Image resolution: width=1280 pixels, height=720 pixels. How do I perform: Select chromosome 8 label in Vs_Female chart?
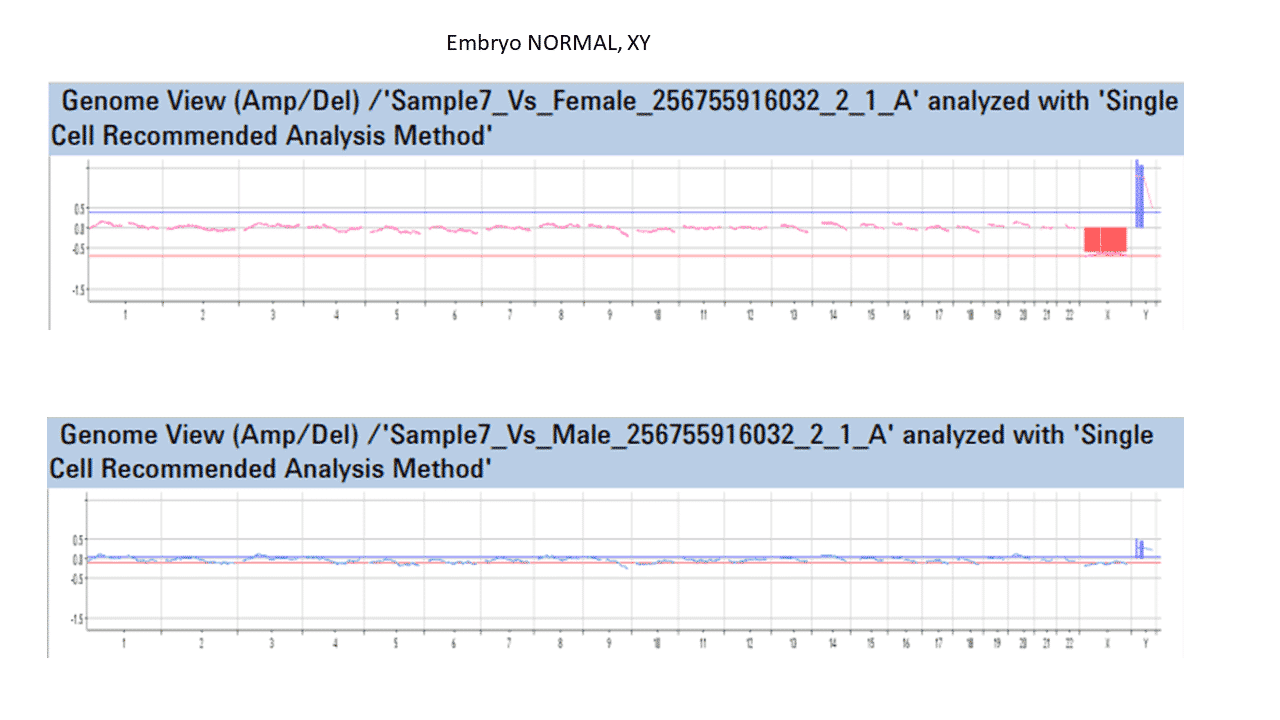561,315
